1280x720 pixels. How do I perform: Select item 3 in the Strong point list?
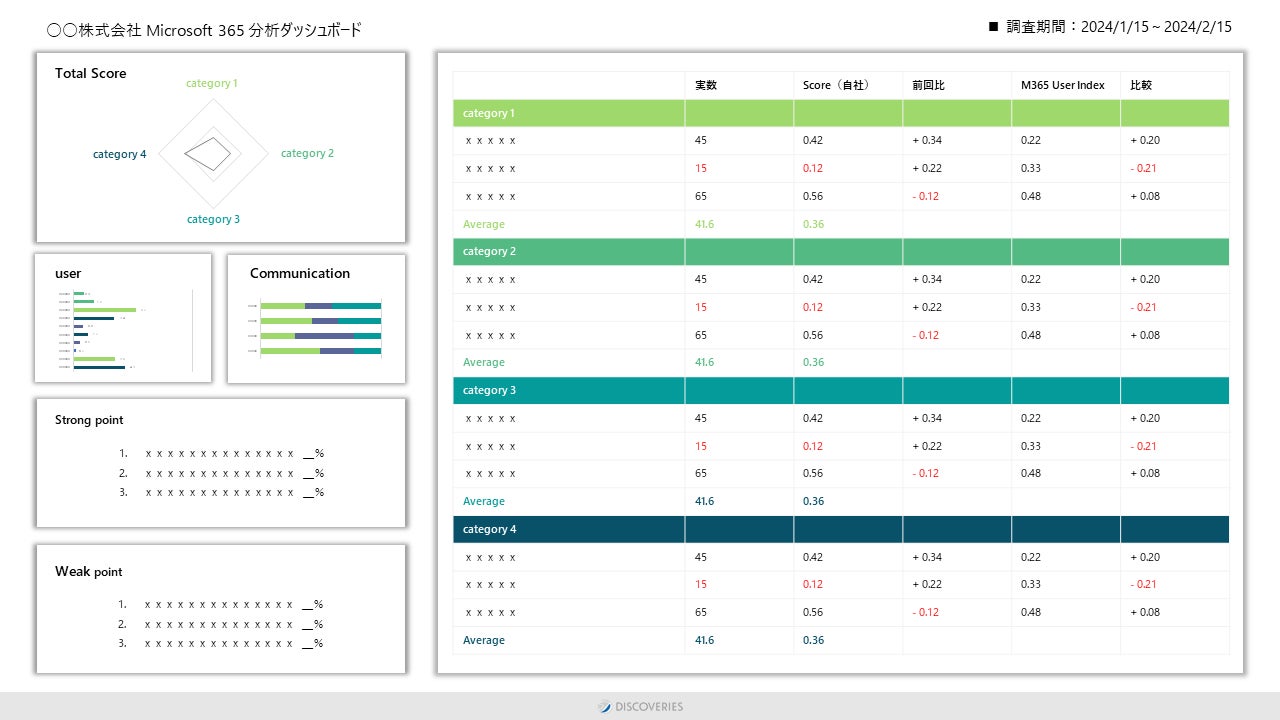tap(221, 492)
